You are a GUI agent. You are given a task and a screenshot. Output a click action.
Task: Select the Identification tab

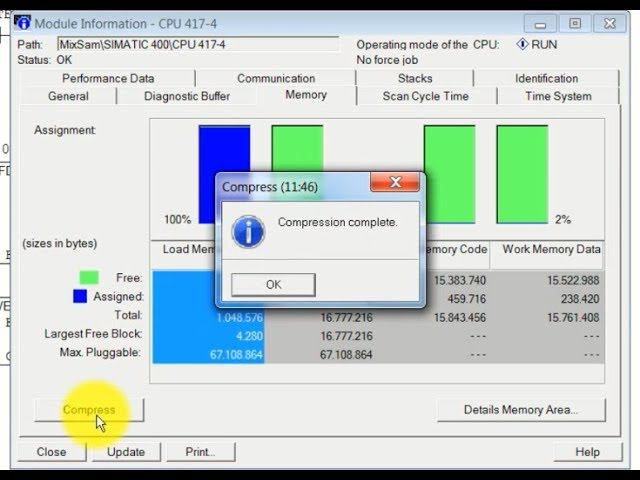point(547,78)
